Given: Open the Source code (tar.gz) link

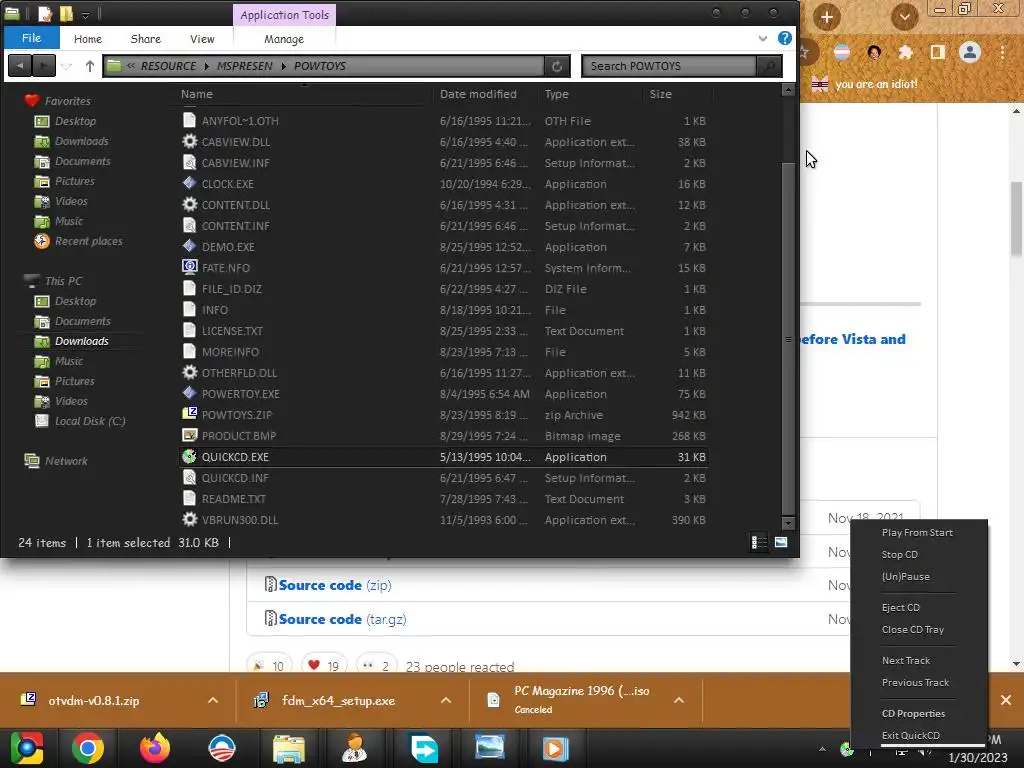Looking at the screenshot, I should pos(342,619).
